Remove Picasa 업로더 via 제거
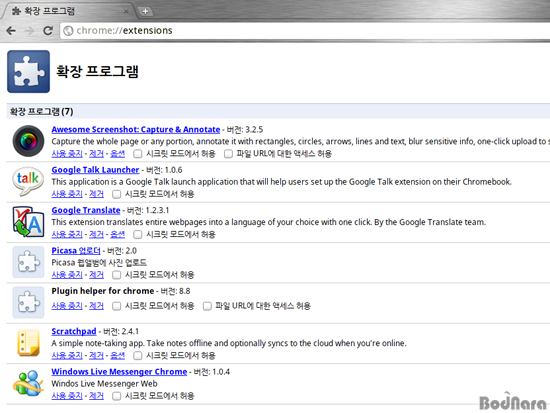 [96, 275]
